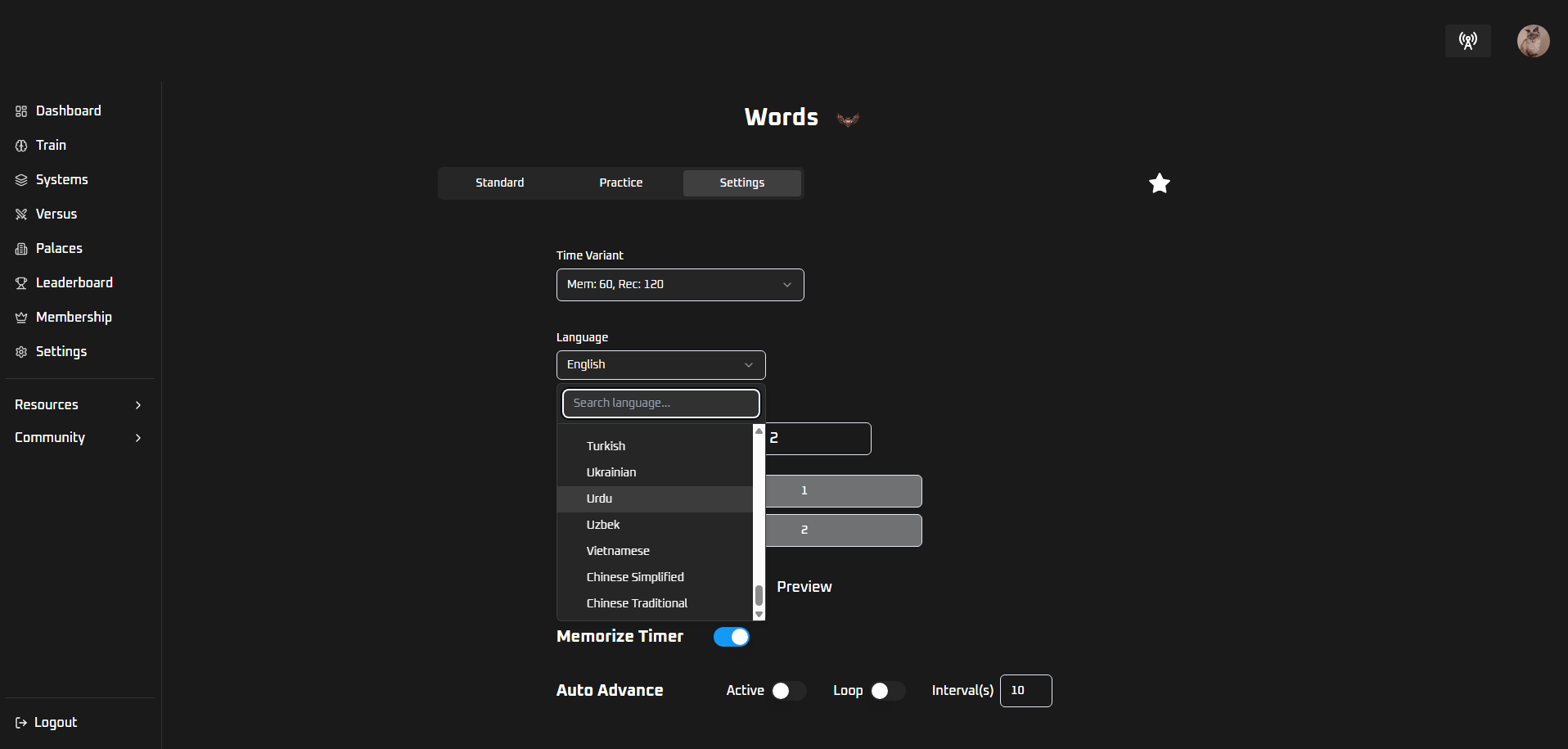Click the Leaderboard trophy icon
This screenshot has width=1568, height=749.
[x=21, y=283]
